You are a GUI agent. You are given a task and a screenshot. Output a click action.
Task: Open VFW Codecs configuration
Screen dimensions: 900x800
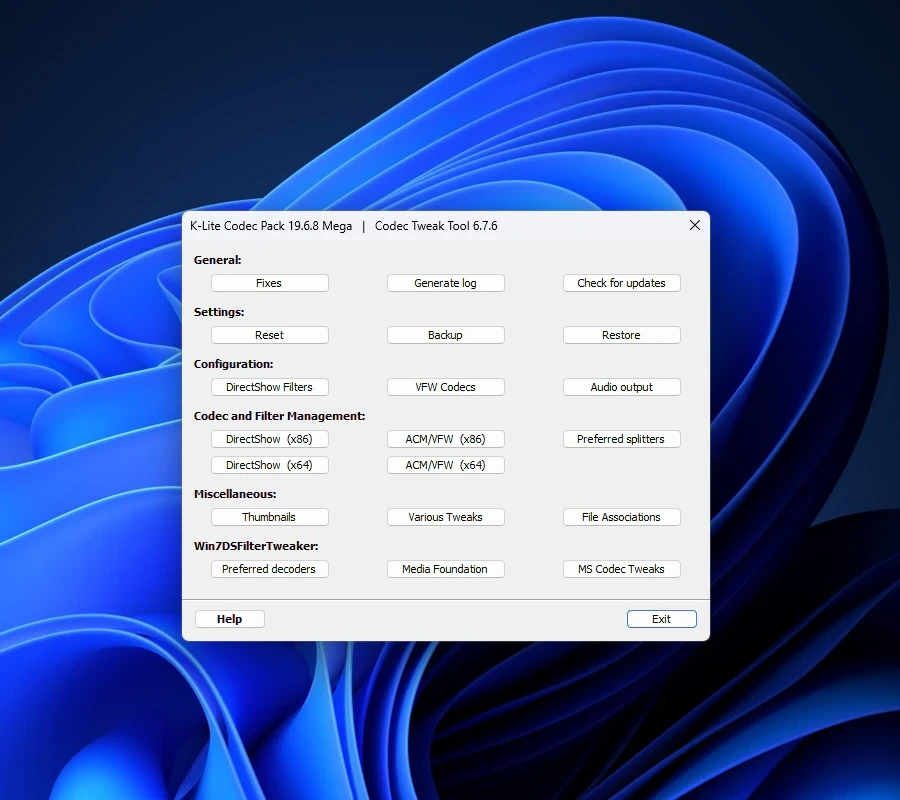(x=445, y=387)
